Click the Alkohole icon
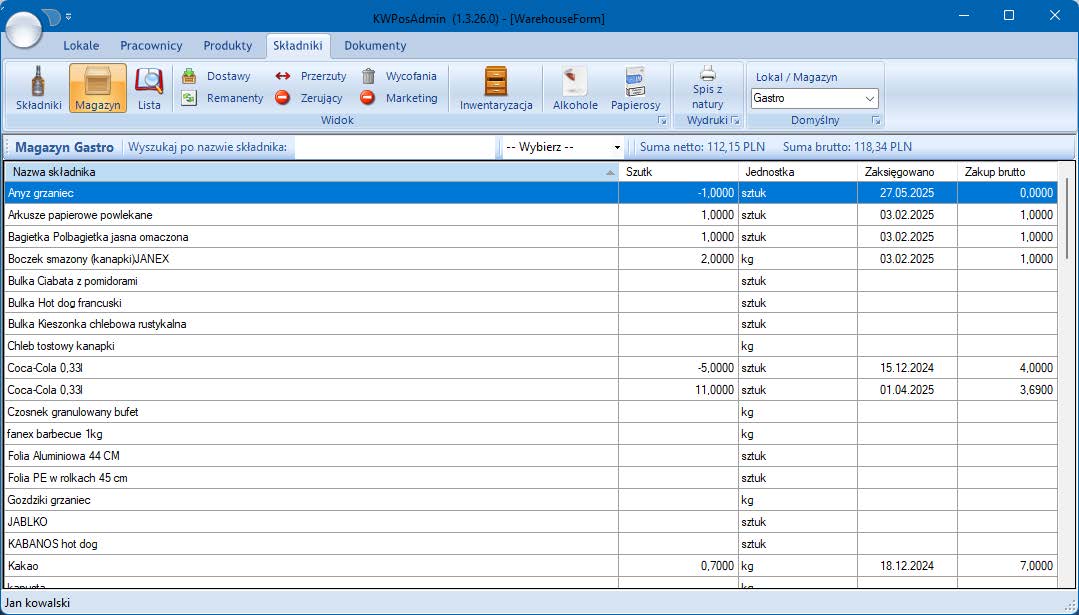 575,88
